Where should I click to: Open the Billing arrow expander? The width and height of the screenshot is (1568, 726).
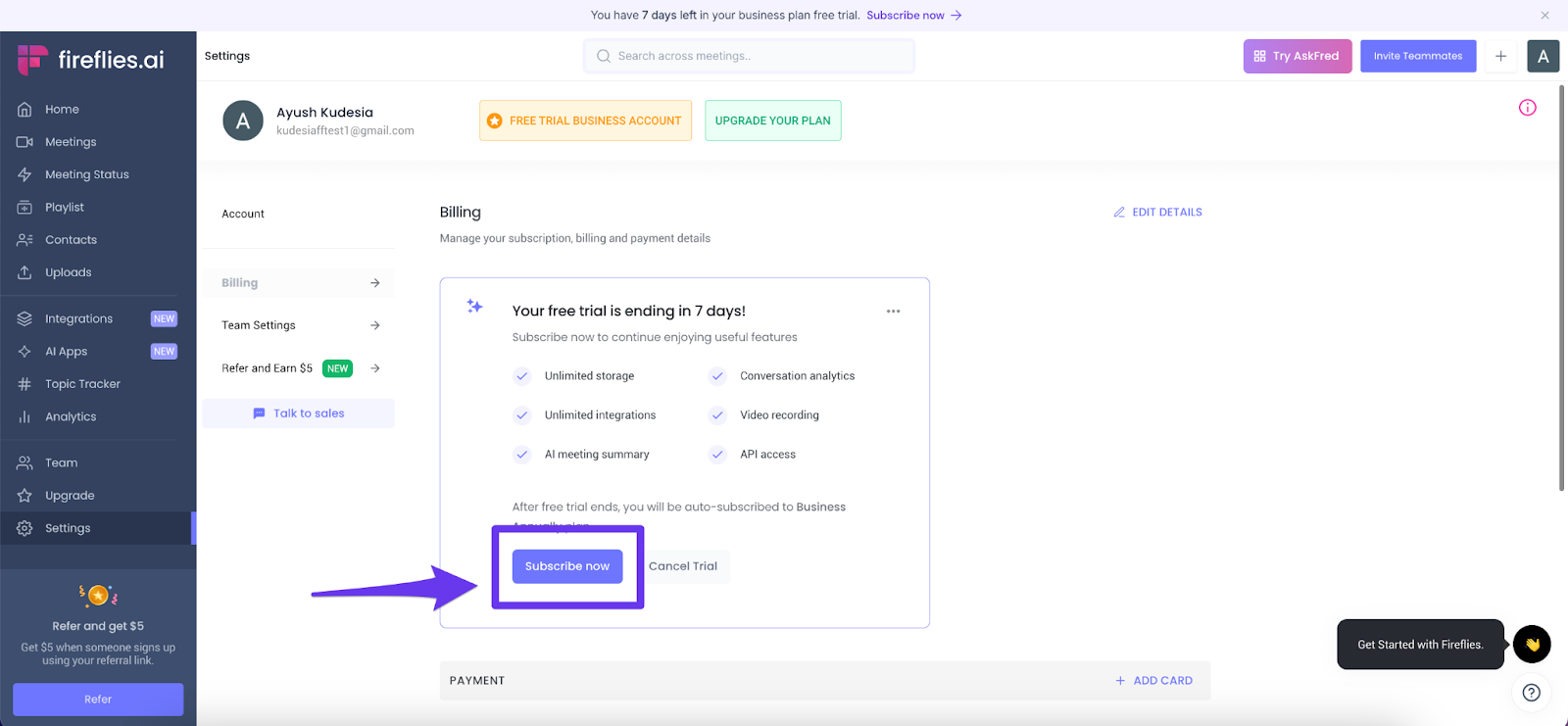pyautogui.click(x=374, y=283)
